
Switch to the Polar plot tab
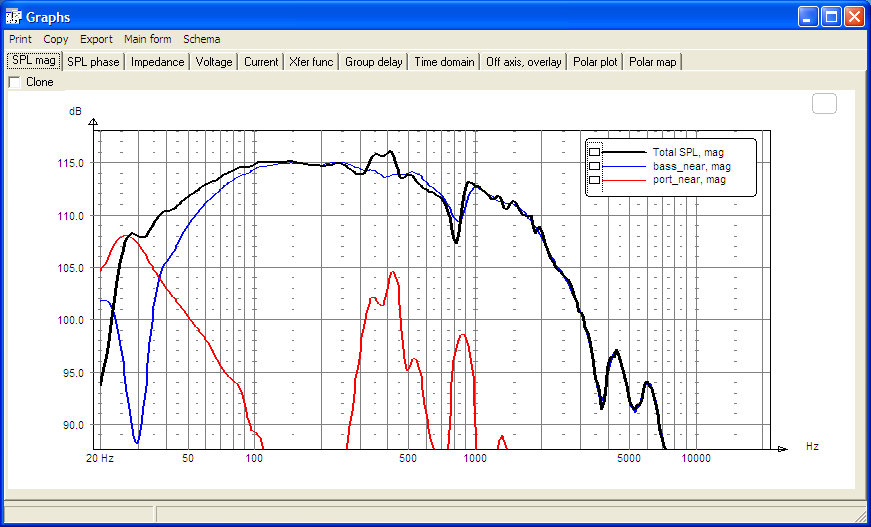595,62
